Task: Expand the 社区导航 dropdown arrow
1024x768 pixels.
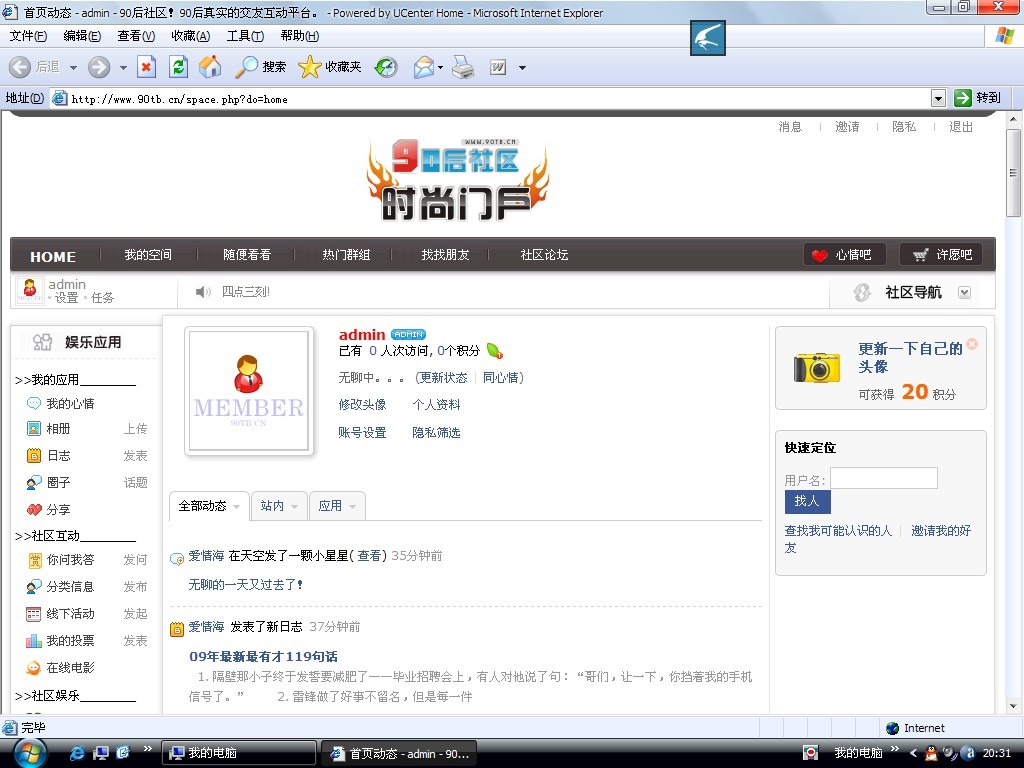Action: click(965, 293)
